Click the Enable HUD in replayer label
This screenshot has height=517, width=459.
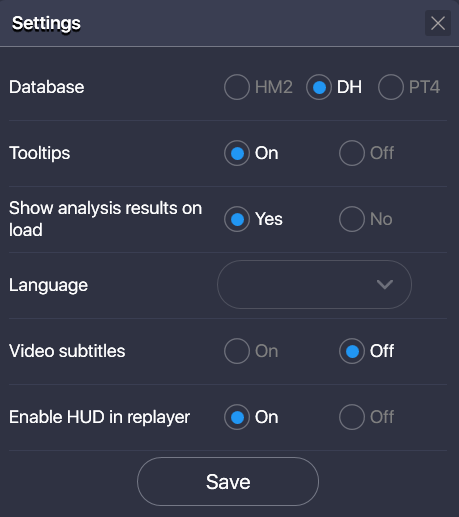click(99, 417)
